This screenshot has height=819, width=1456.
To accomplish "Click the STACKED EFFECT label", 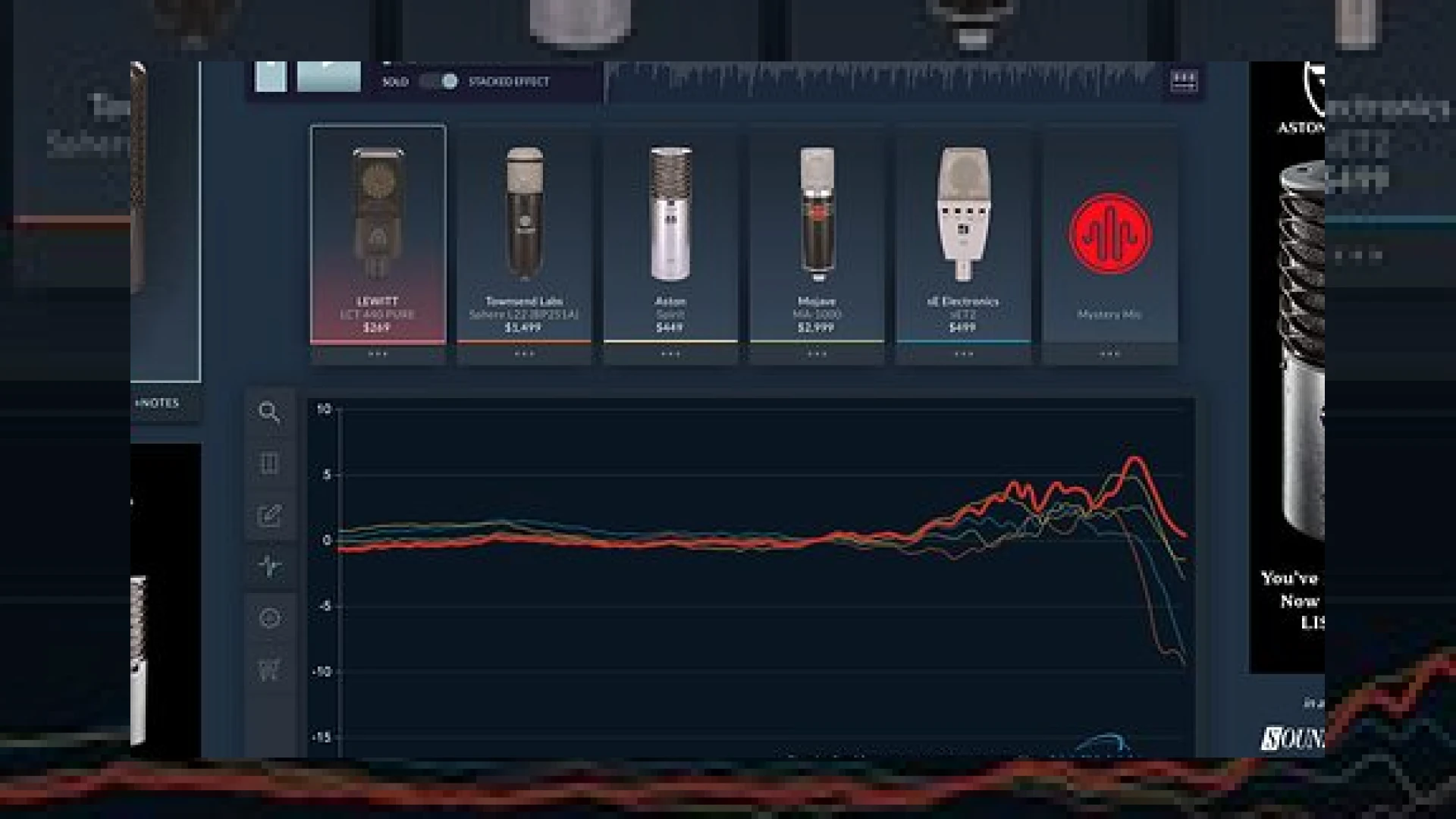I will point(509,81).
